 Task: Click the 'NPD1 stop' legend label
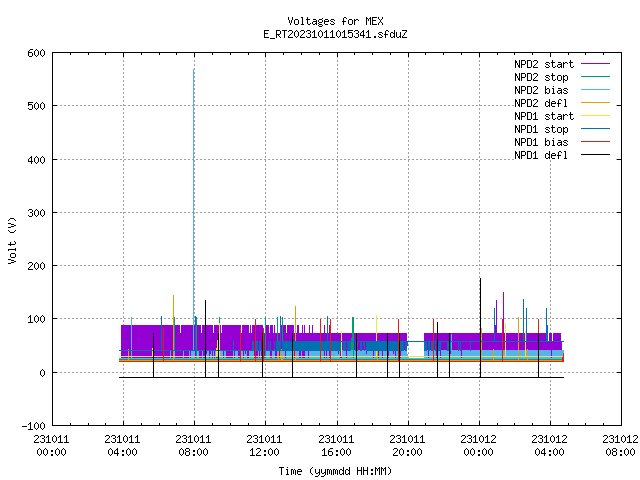click(x=541, y=129)
